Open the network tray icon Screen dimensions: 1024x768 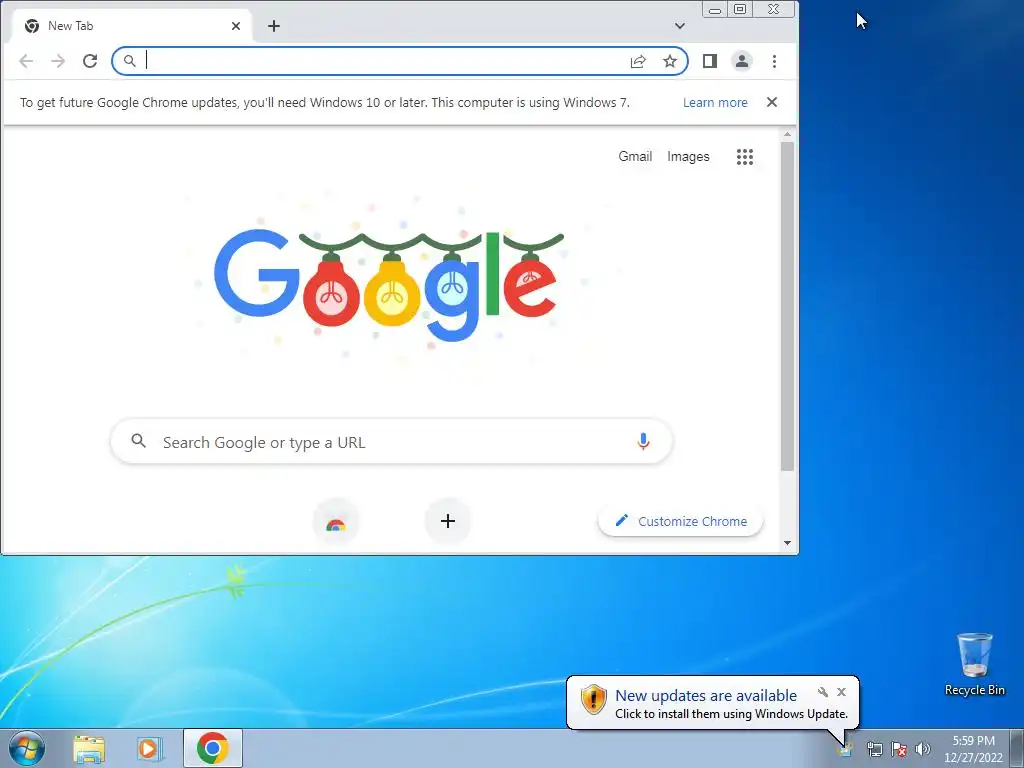(x=874, y=749)
